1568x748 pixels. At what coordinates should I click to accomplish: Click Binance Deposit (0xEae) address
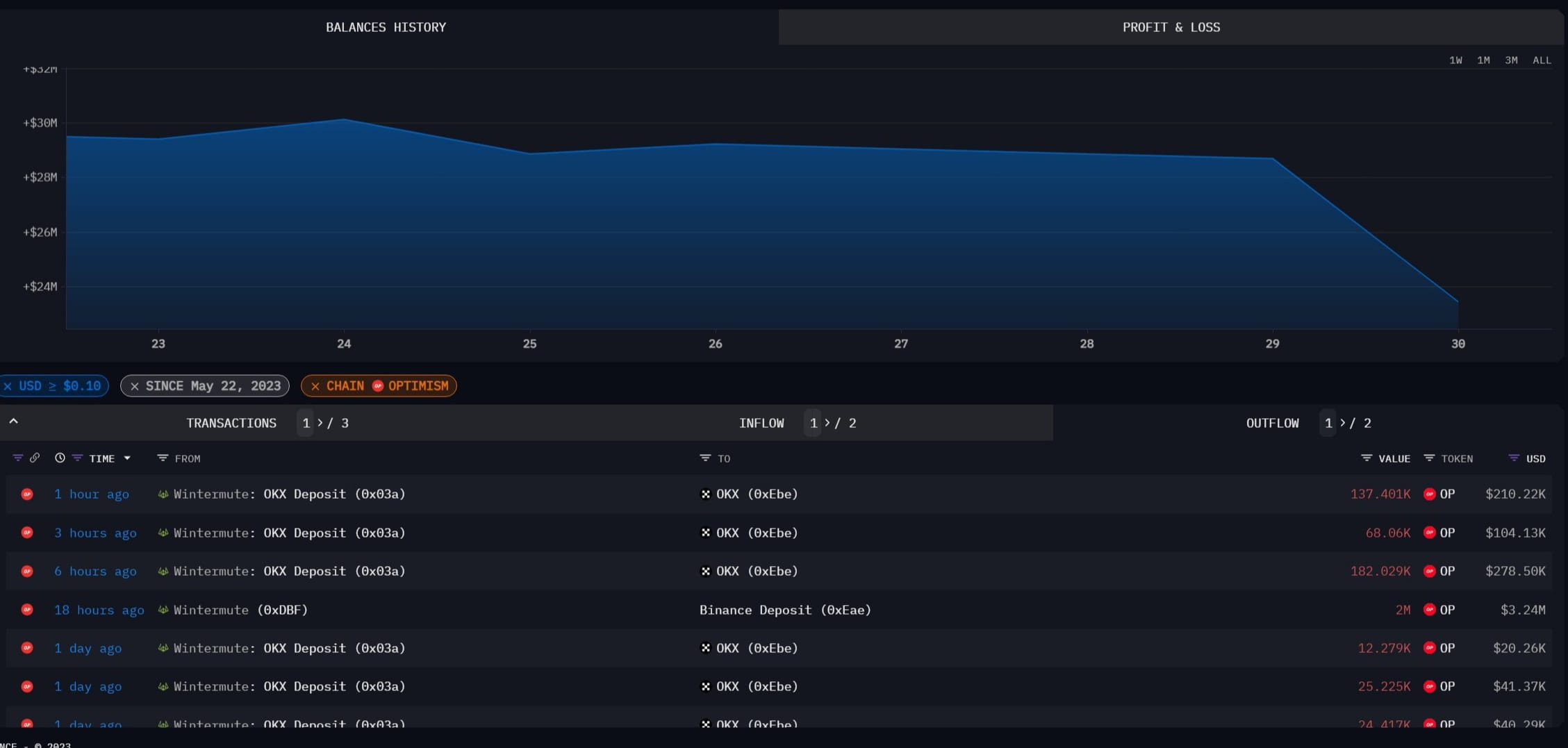pyautogui.click(x=785, y=610)
